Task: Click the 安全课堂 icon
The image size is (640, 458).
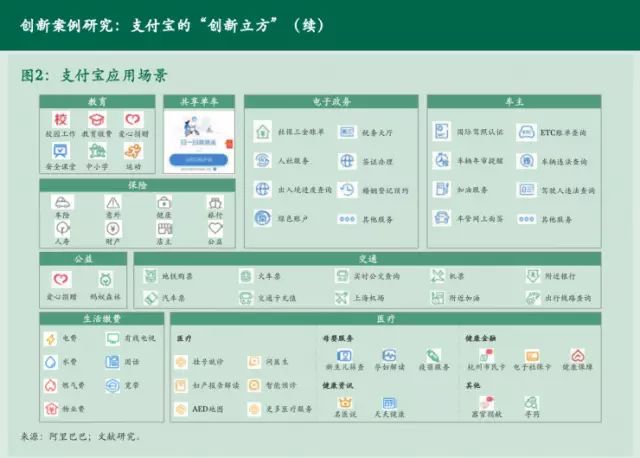Action: [60, 151]
